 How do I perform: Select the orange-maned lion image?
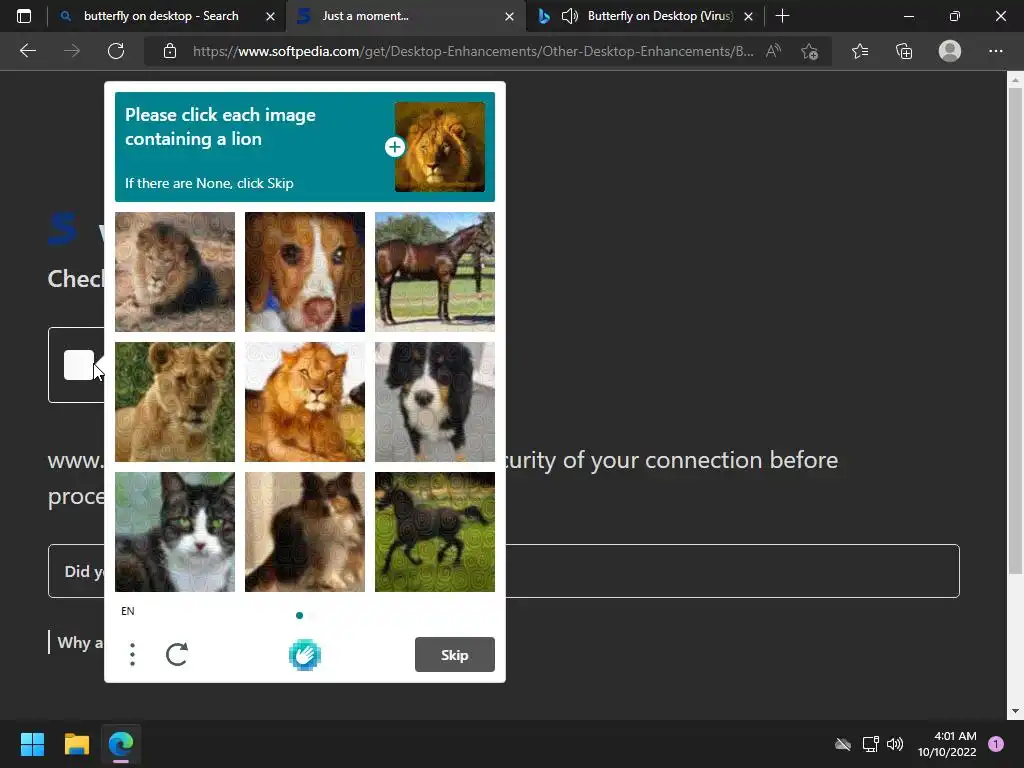(305, 402)
